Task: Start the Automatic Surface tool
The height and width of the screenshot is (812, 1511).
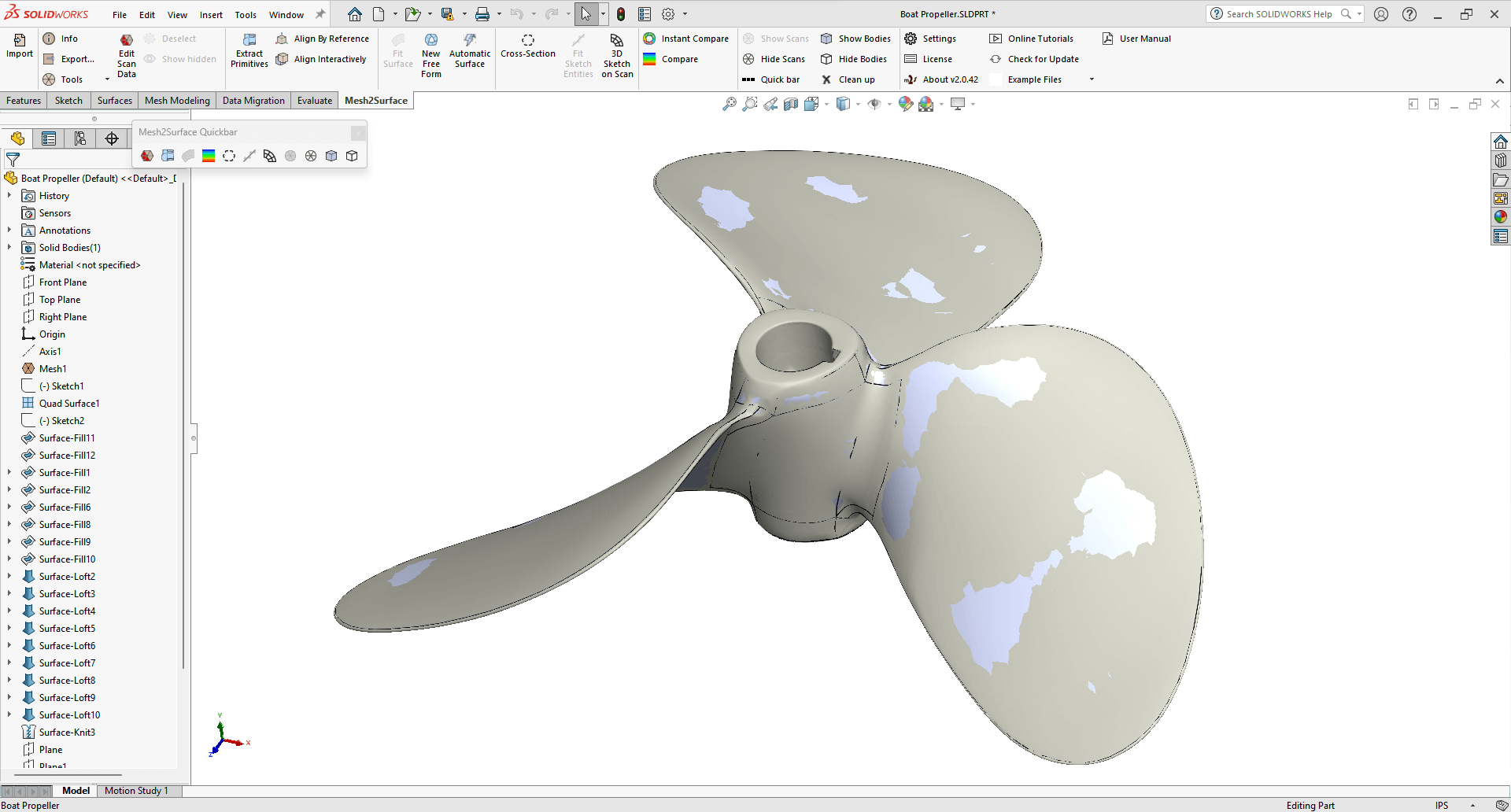Action: click(x=469, y=50)
